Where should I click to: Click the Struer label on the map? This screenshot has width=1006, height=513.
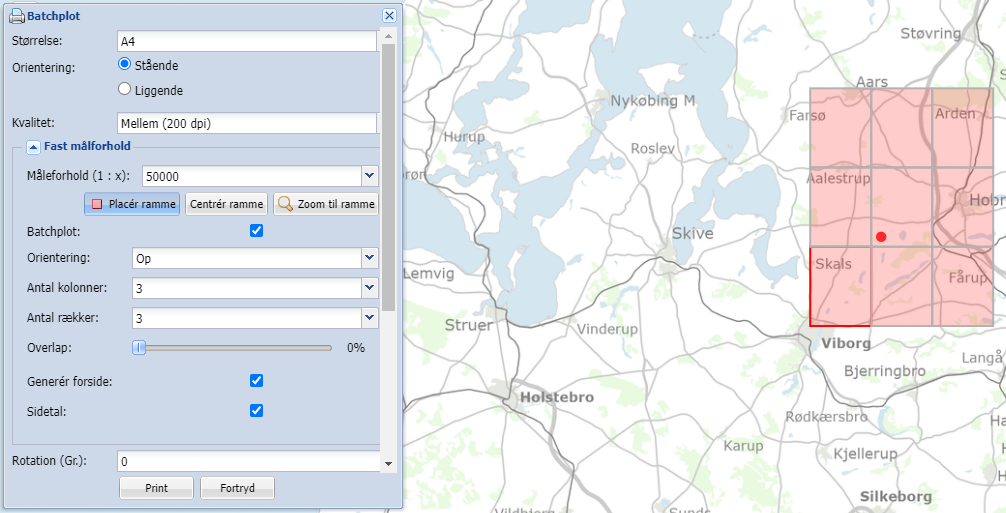468,325
